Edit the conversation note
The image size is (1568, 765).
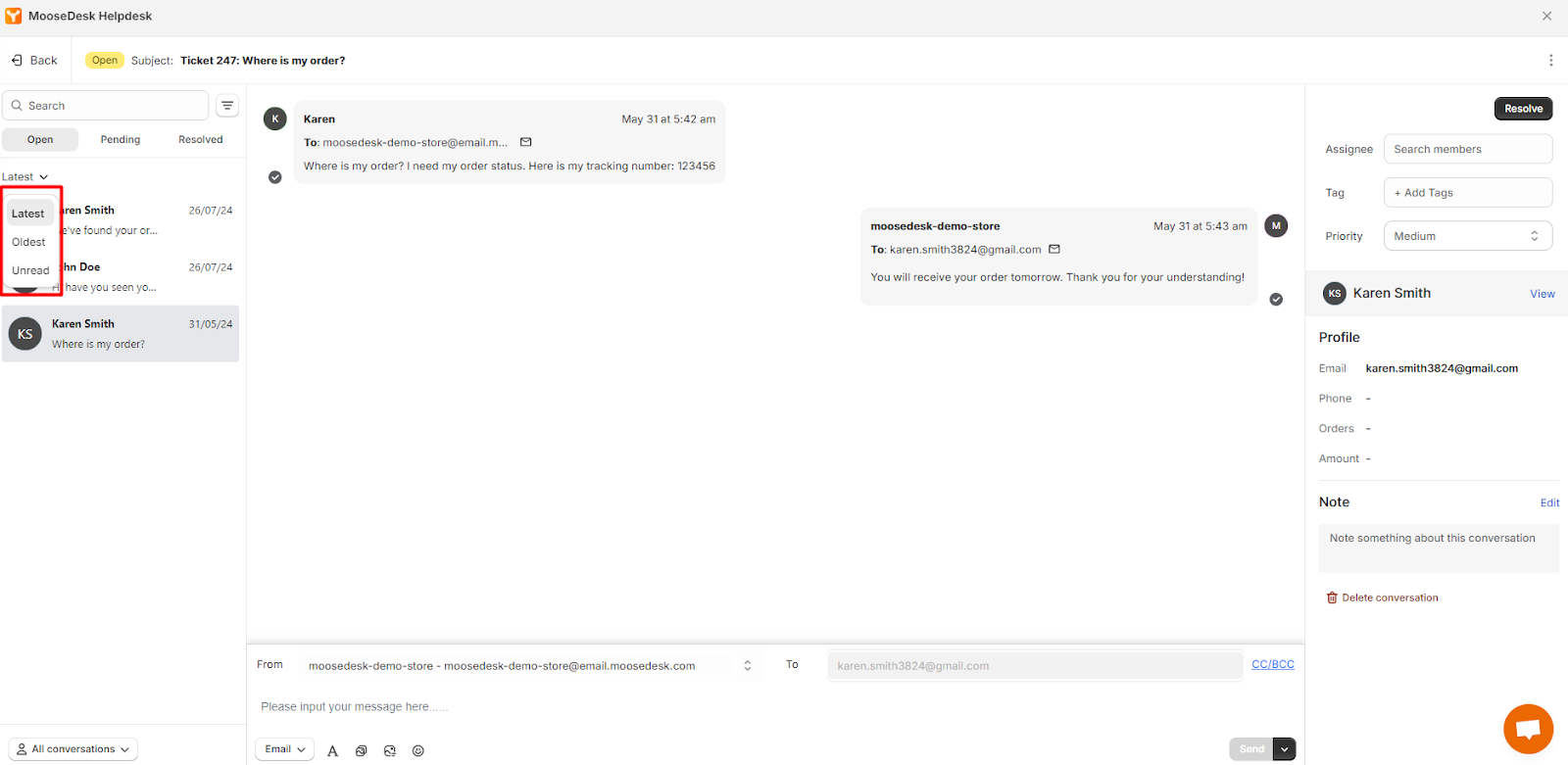pos(1549,502)
